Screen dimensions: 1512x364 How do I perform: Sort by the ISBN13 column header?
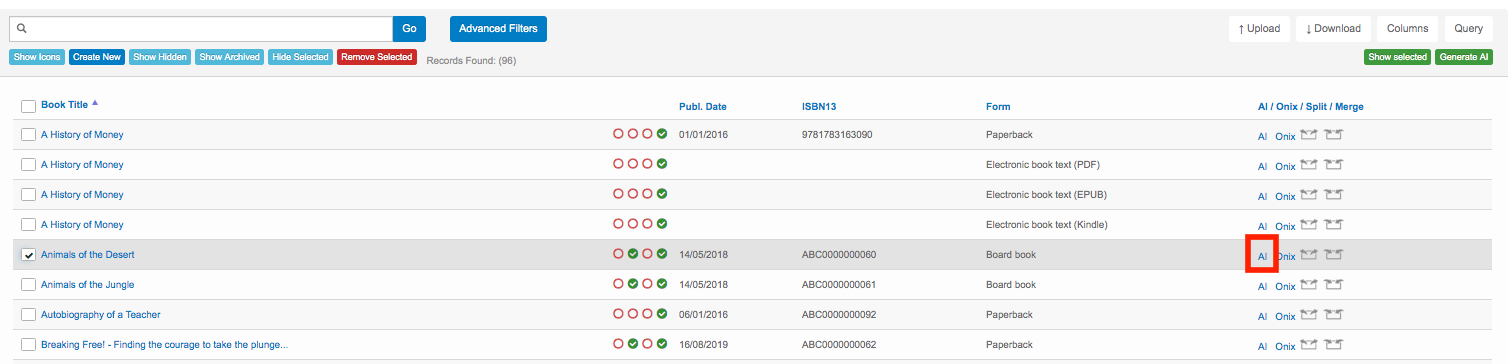(x=818, y=107)
